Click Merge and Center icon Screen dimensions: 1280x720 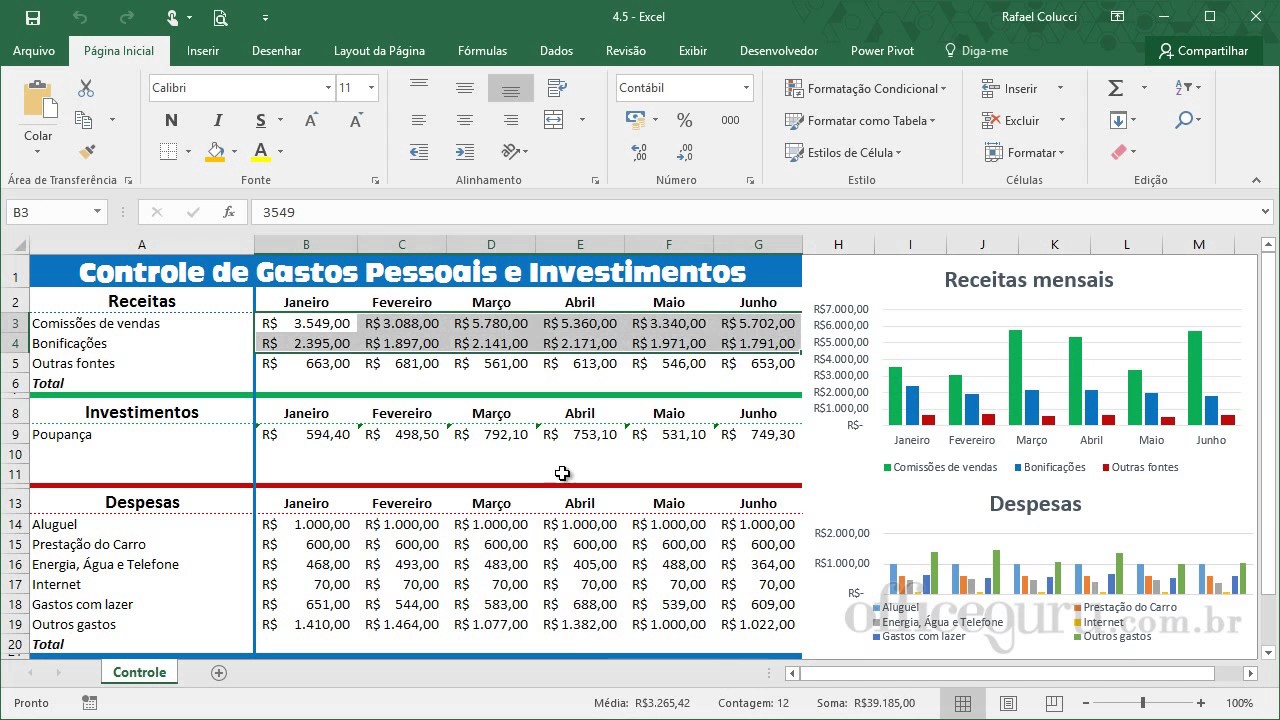click(554, 120)
